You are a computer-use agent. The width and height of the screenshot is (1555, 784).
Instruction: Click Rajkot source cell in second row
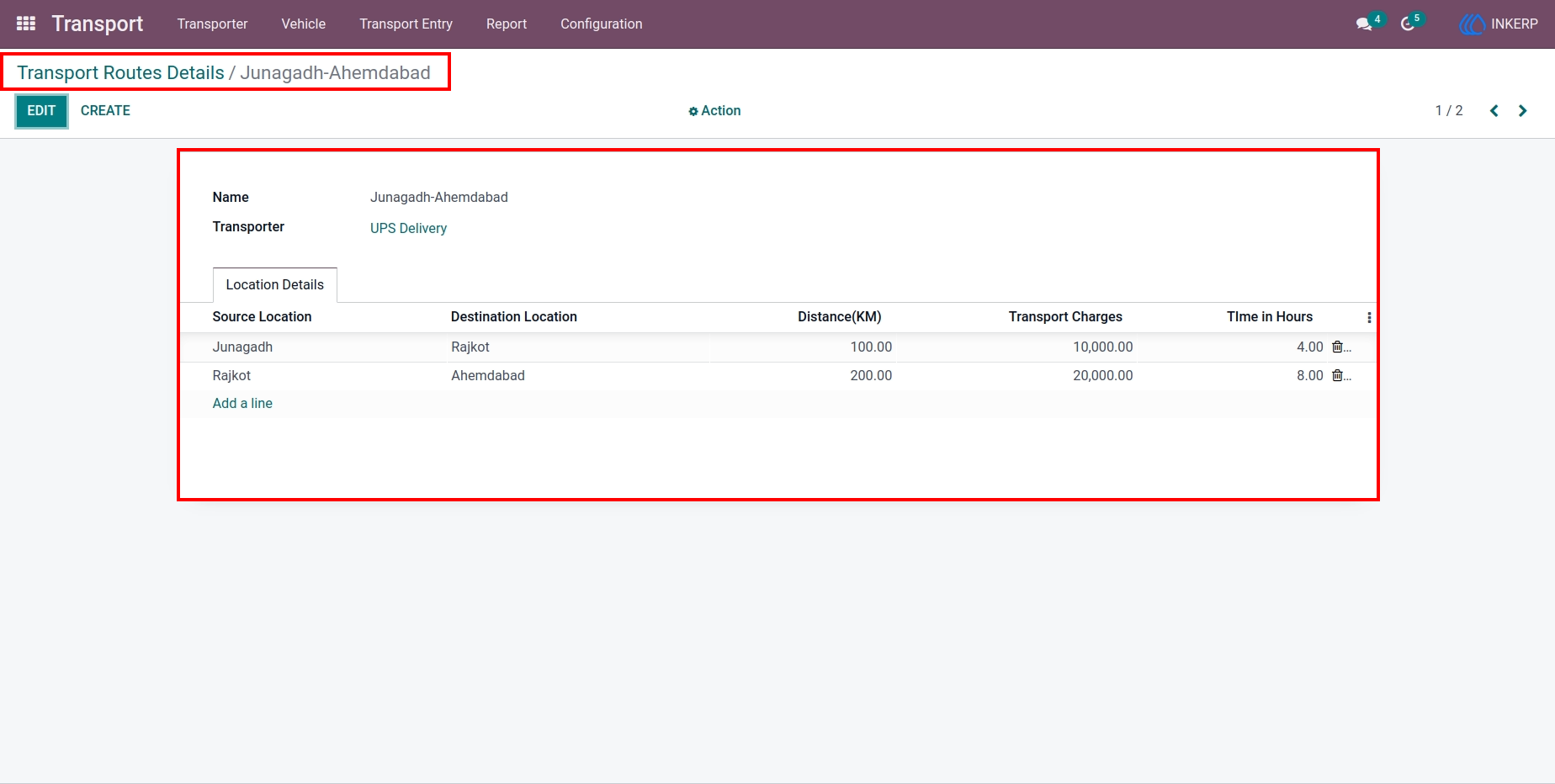coord(231,376)
